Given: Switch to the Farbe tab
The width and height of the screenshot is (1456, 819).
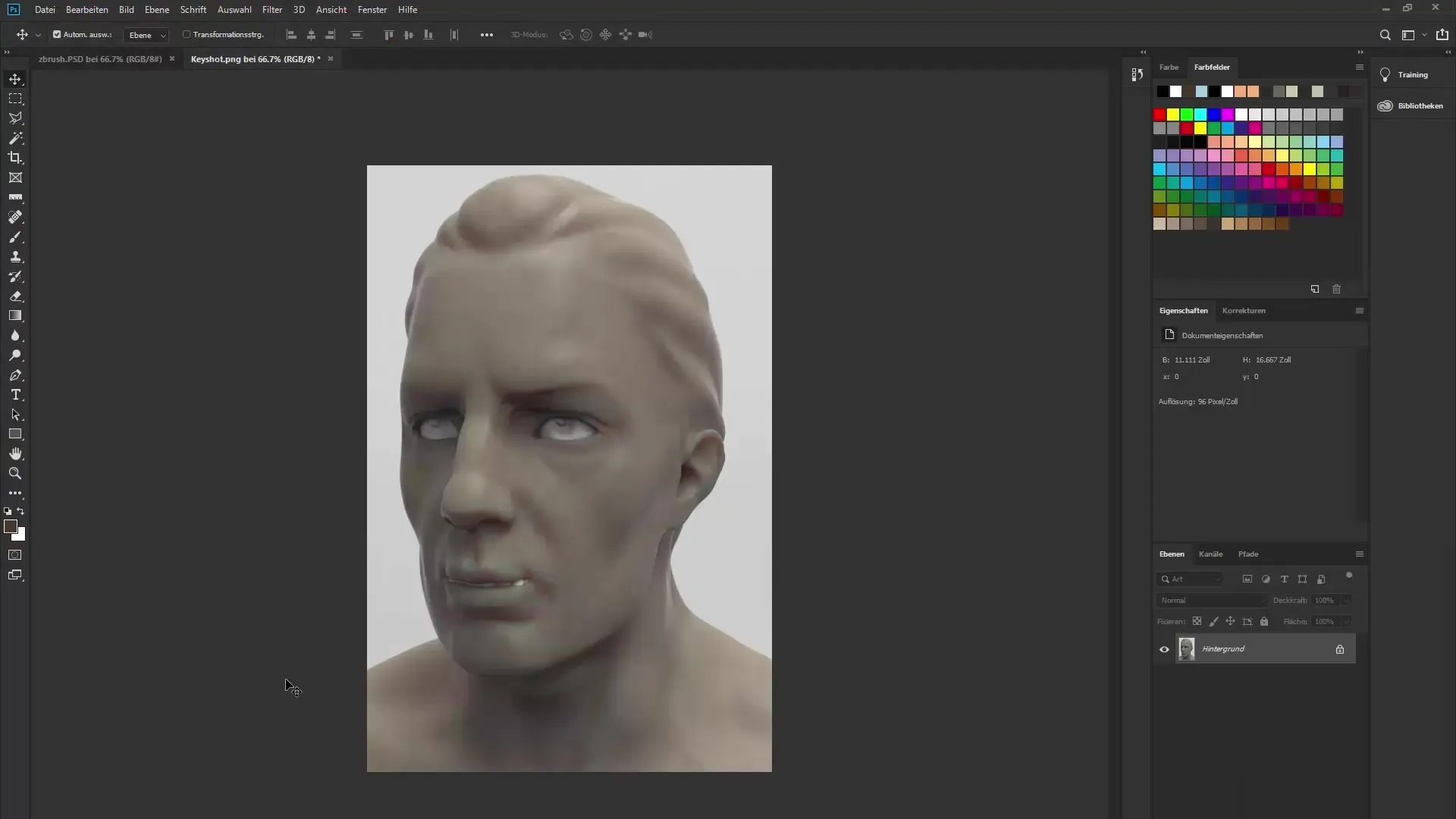Looking at the screenshot, I should coord(1169,67).
